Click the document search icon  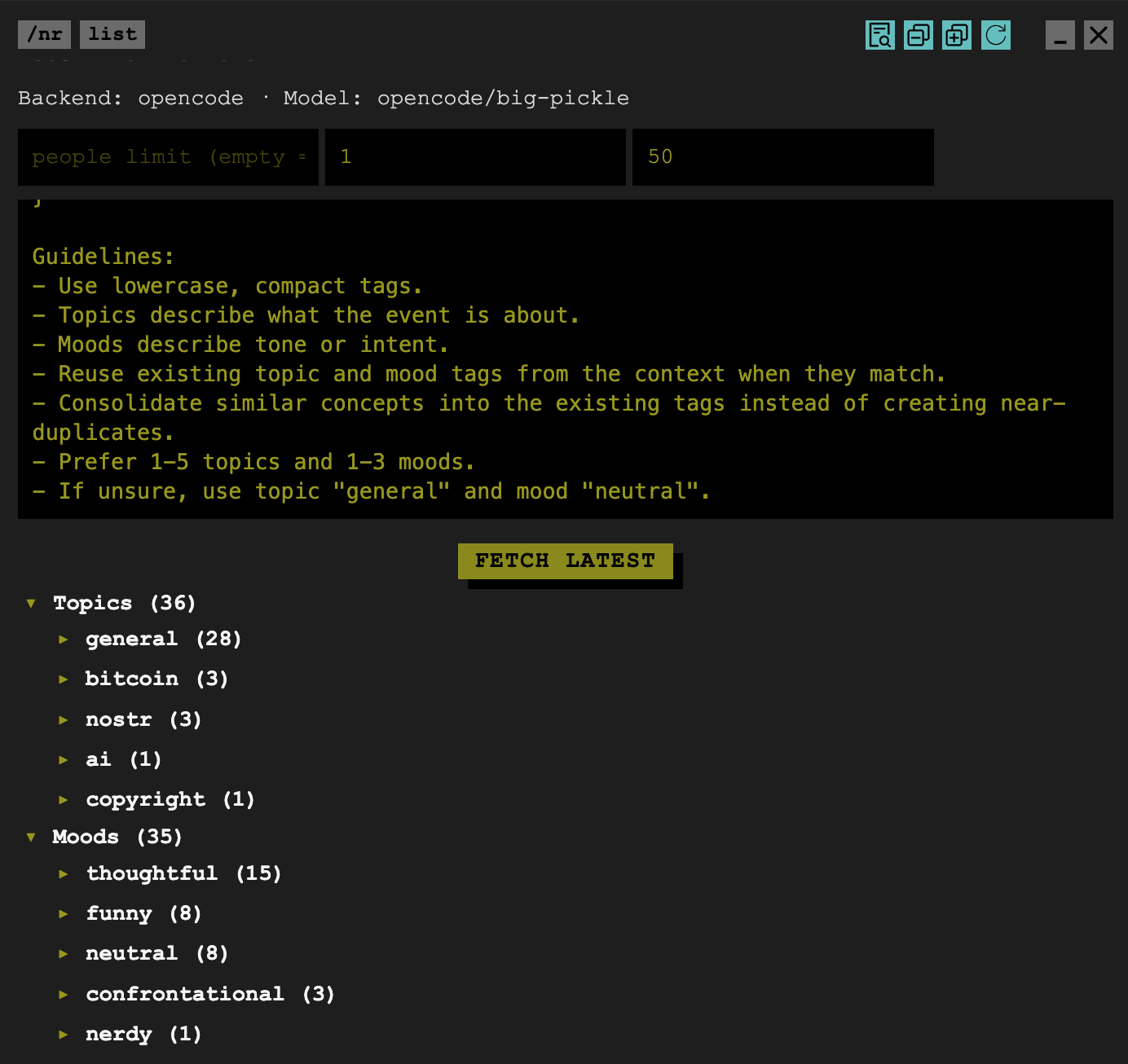[880, 35]
